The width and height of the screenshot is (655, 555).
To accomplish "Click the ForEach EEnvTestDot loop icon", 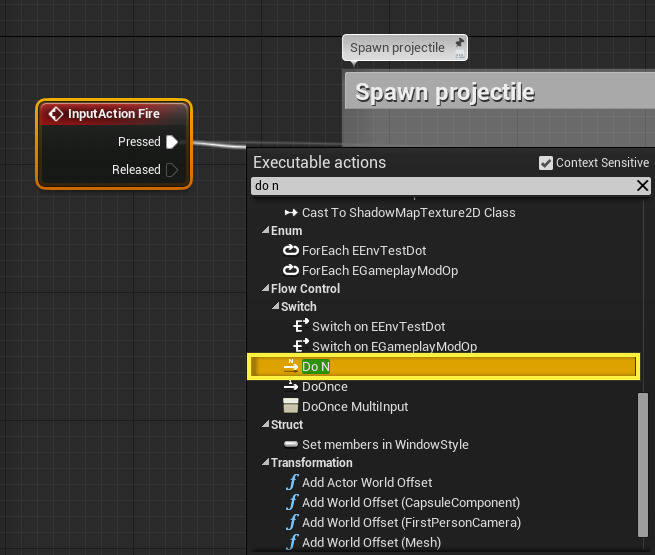I will (x=291, y=251).
